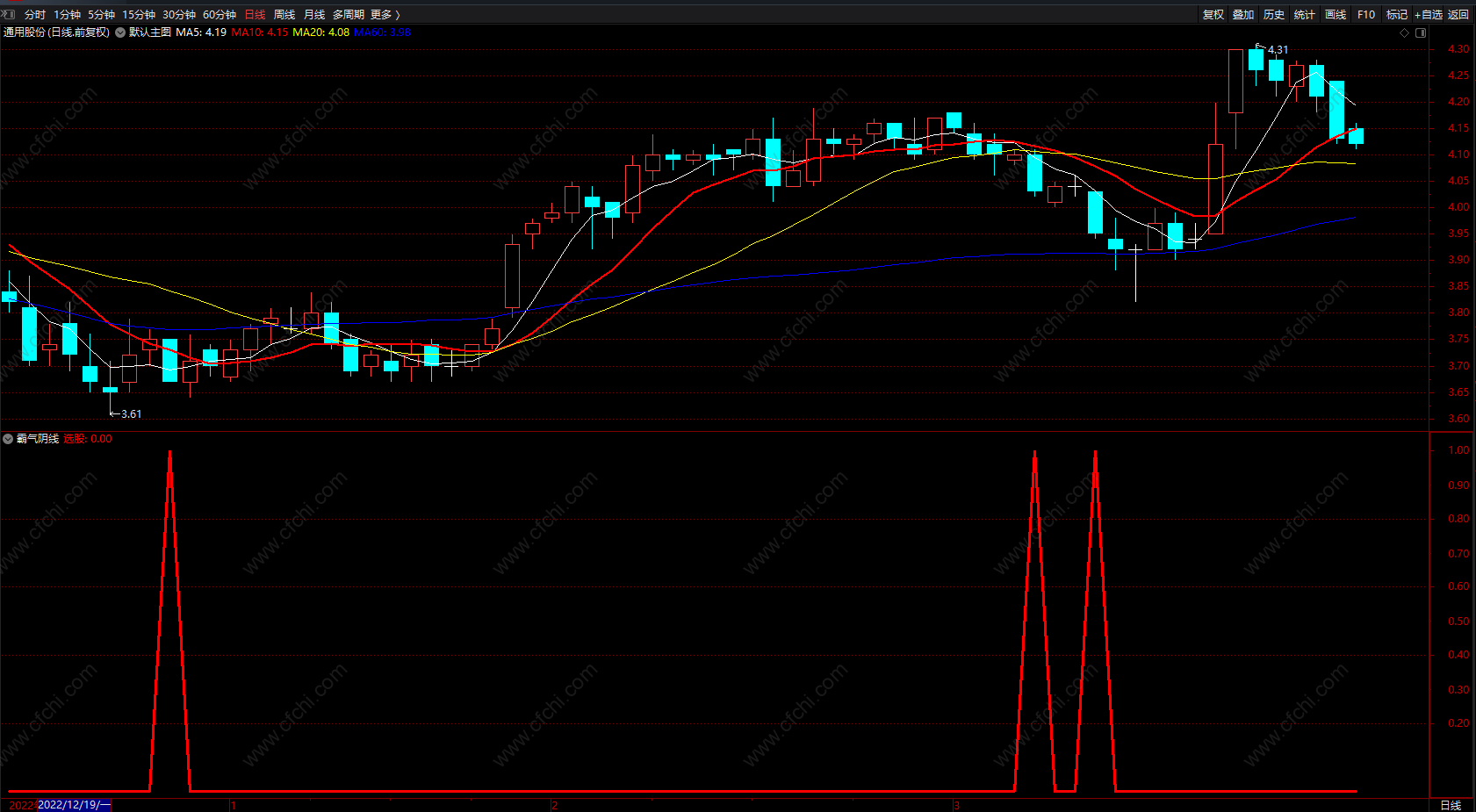Open 统计 statistics button
Screen dimensions: 1476x812
[x=1305, y=14]
